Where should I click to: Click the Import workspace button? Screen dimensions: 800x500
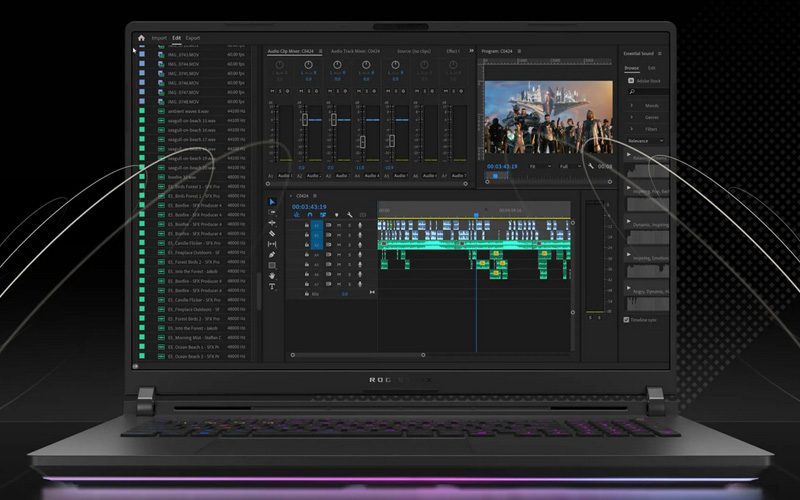pyautogui.click(x=159, y=38)
